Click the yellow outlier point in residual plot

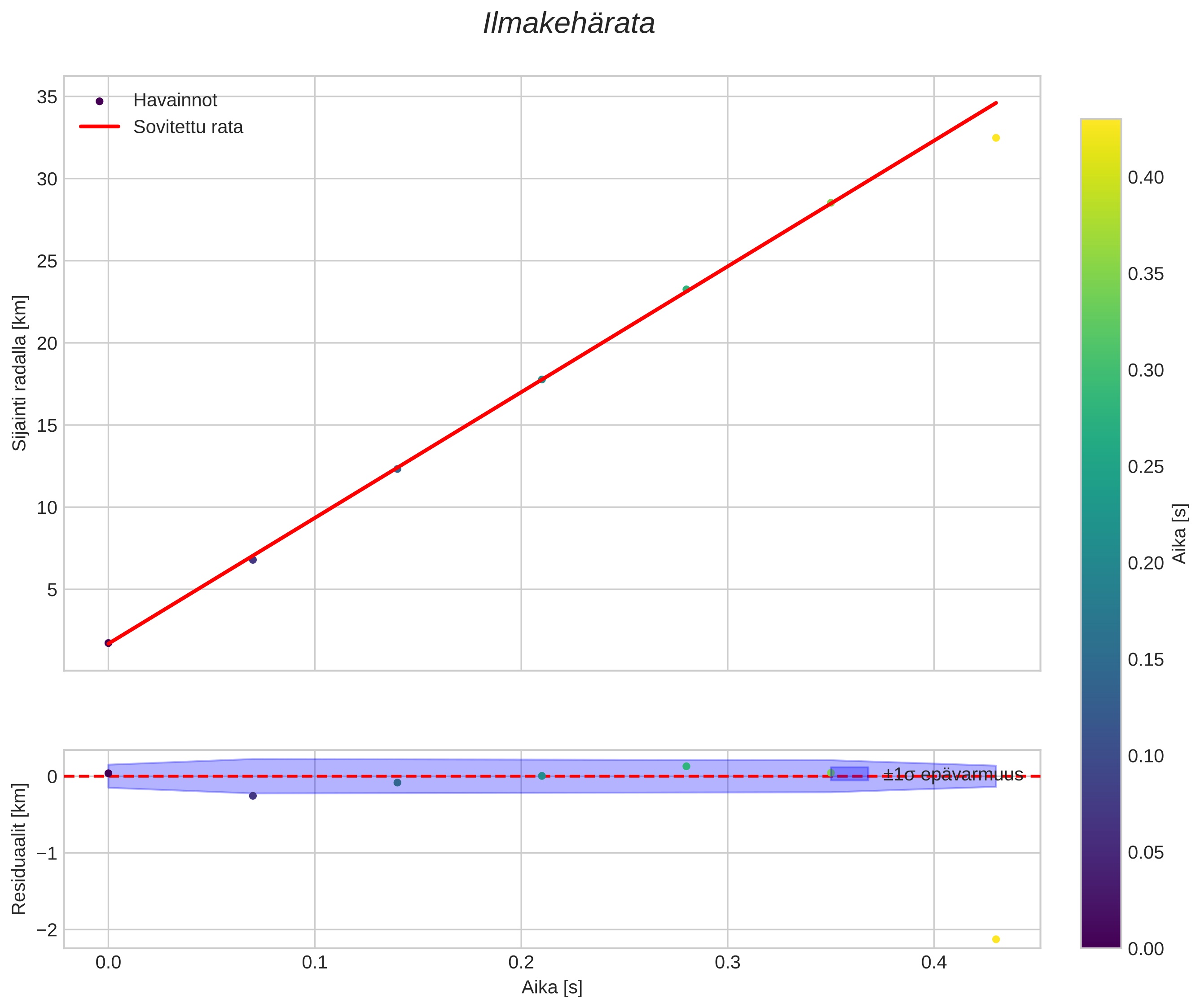click(995, 939)
